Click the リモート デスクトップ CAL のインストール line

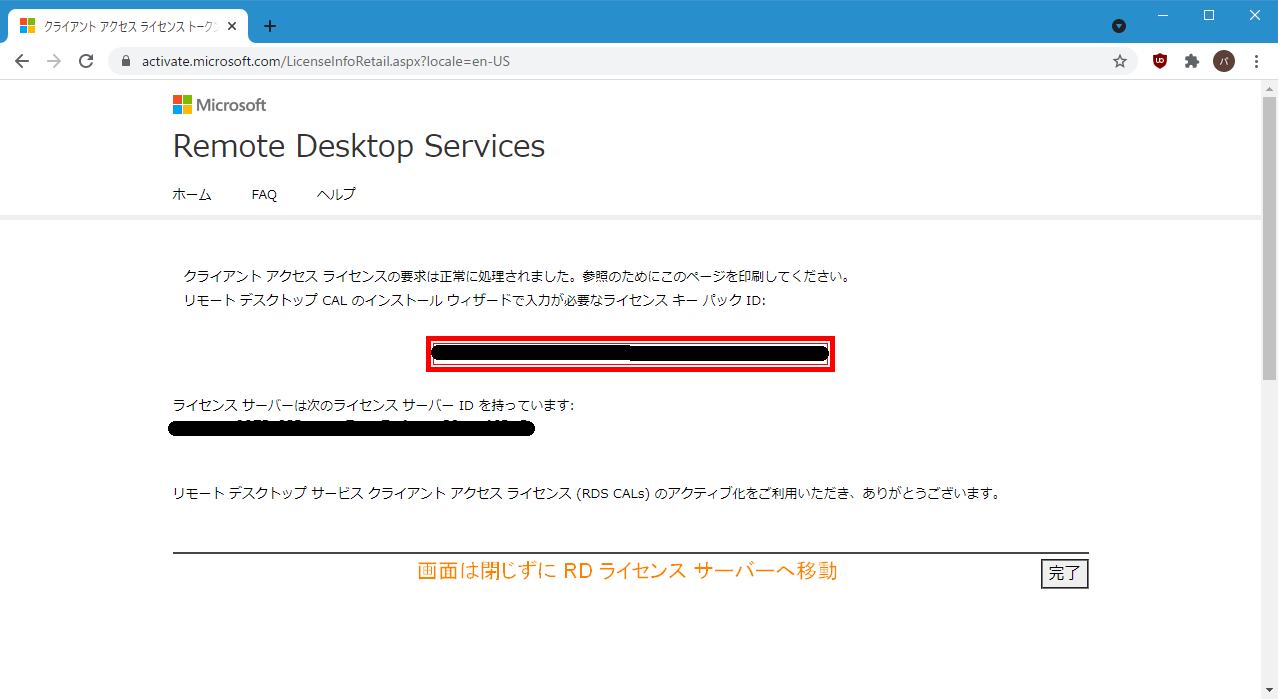tap(474, 300)
